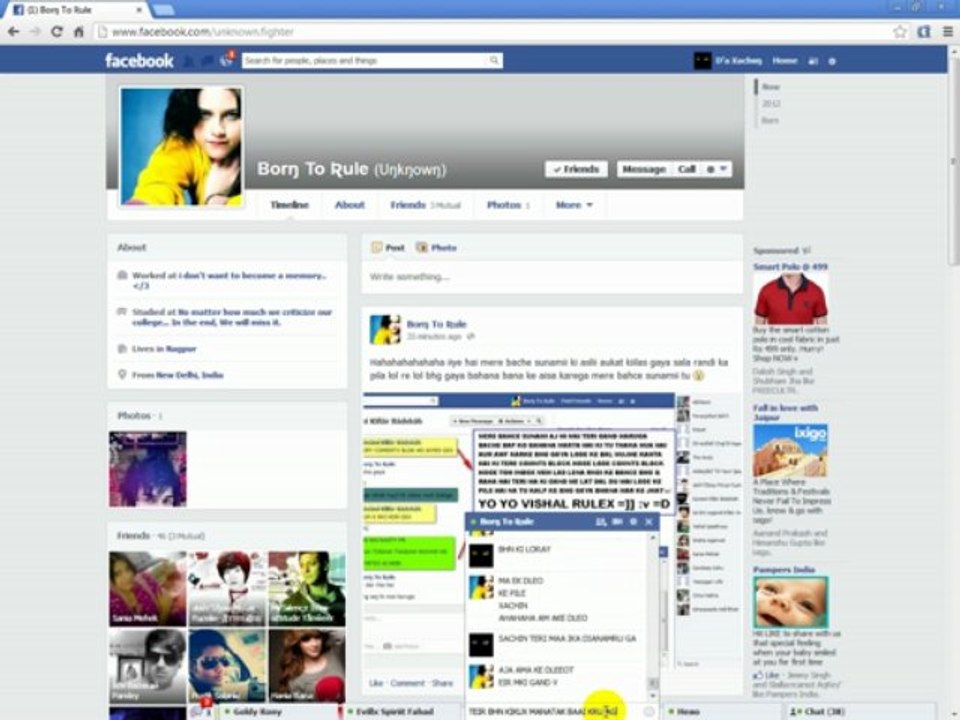
Task: Open the new tab button
Action: [x=163, y=10]
